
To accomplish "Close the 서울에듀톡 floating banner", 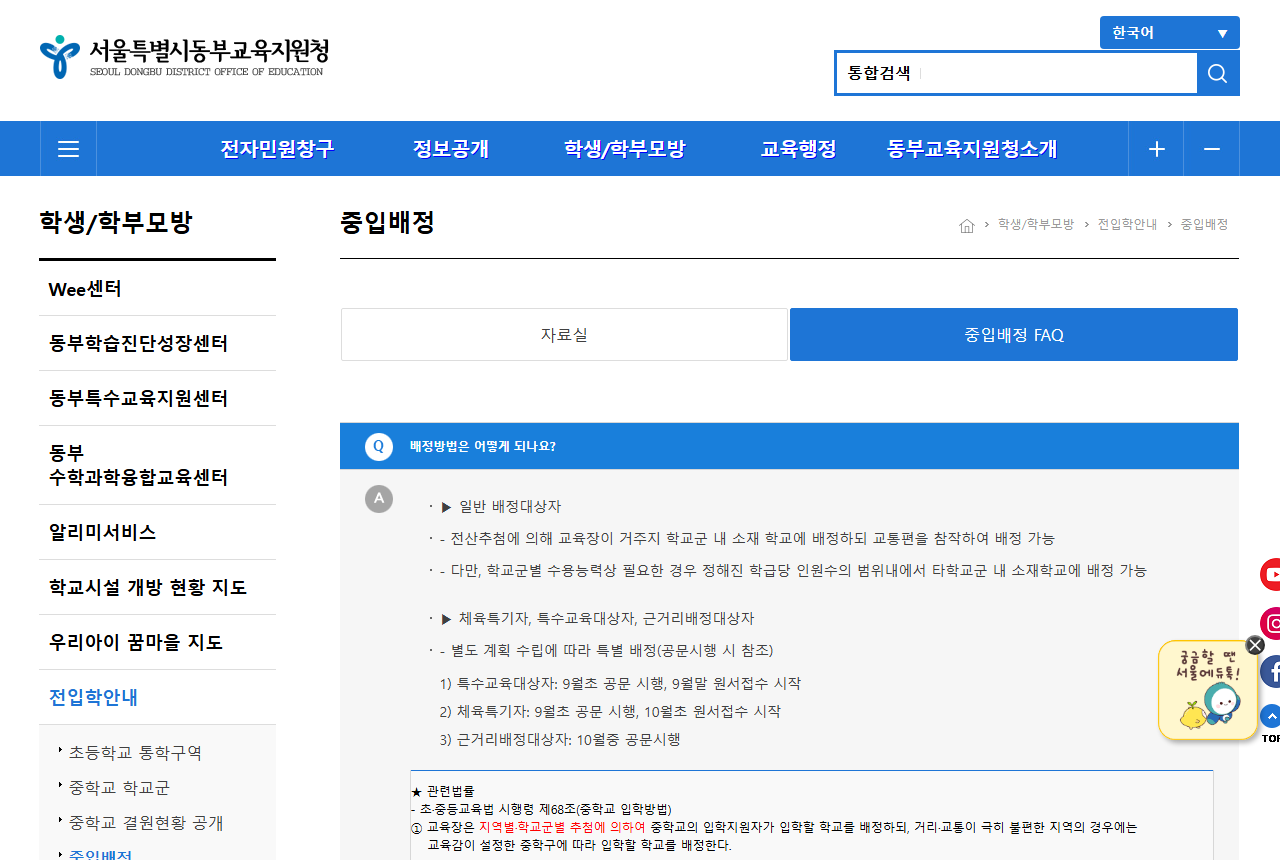I will (1255, 645).
